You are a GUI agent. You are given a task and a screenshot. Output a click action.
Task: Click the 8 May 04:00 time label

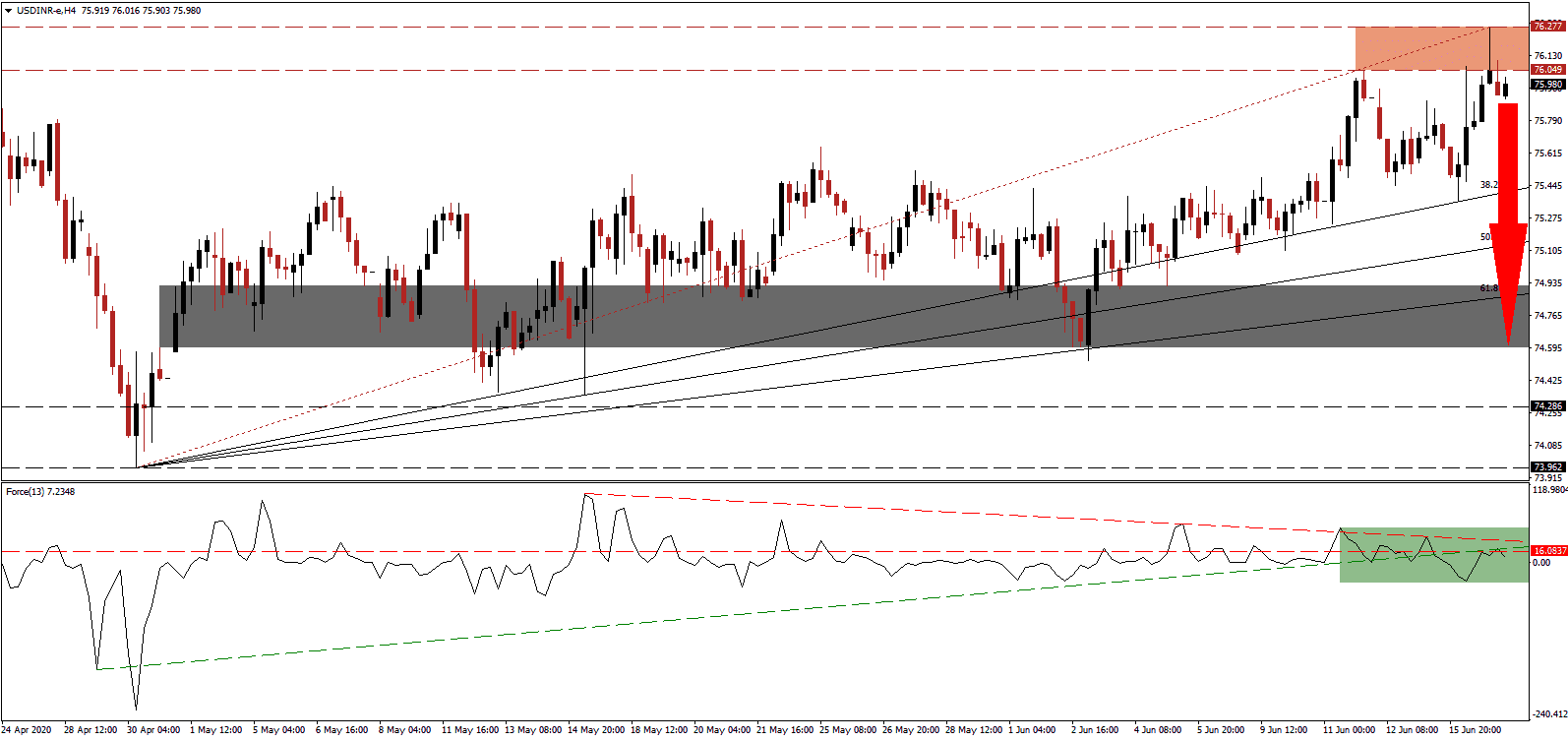[404, 730]
